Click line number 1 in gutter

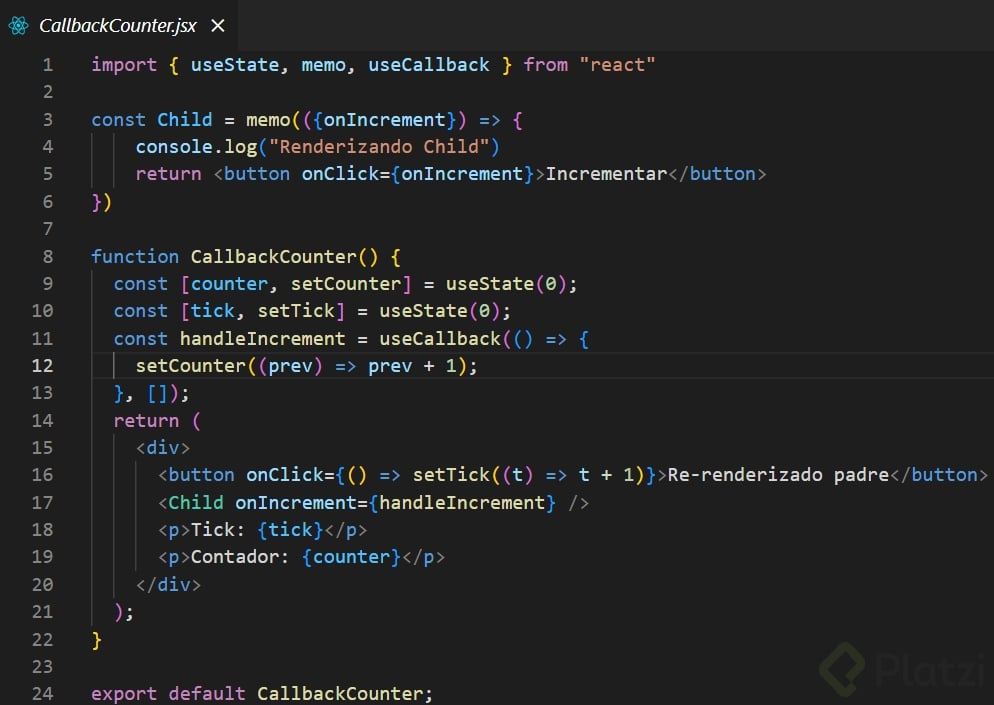(48, 65)
